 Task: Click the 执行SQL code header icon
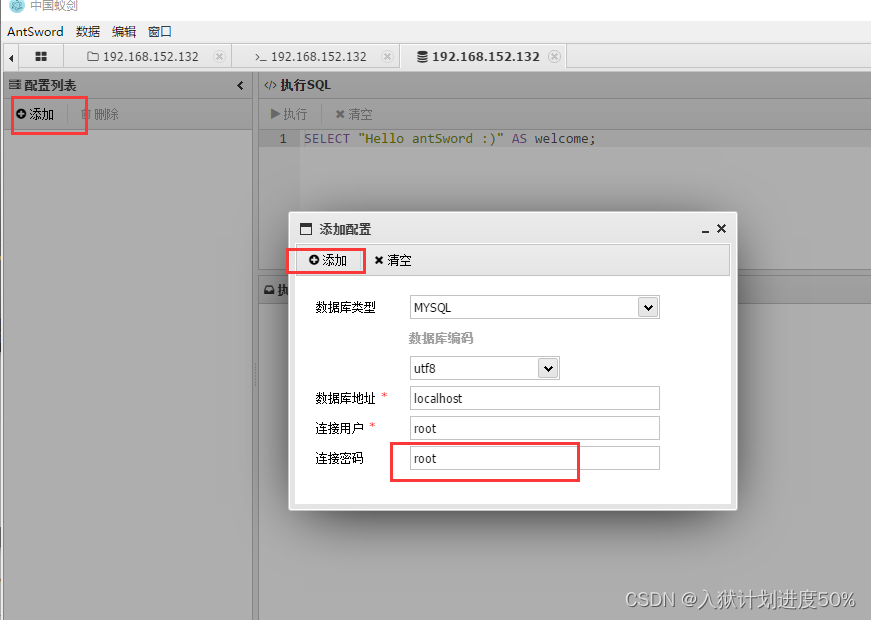click(270, 85)
